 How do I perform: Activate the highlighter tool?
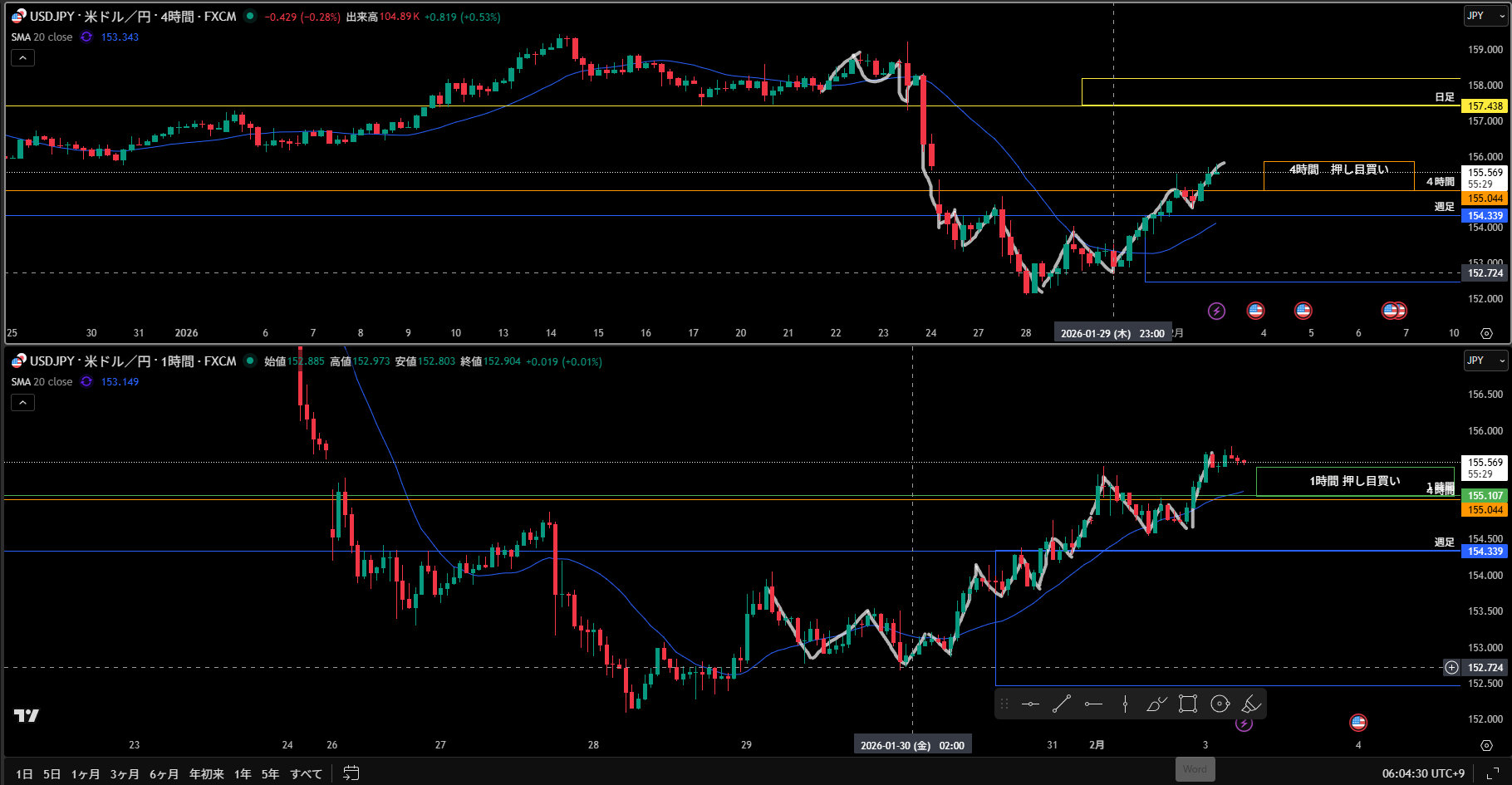pyautogui.click(x=1251, y=704)
